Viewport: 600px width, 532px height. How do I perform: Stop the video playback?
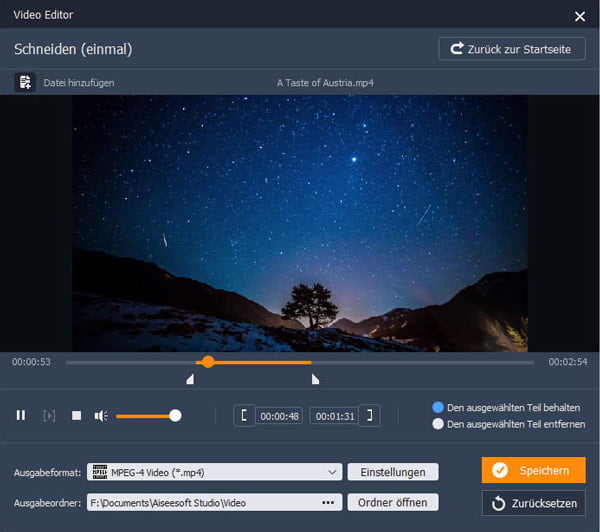76,415
